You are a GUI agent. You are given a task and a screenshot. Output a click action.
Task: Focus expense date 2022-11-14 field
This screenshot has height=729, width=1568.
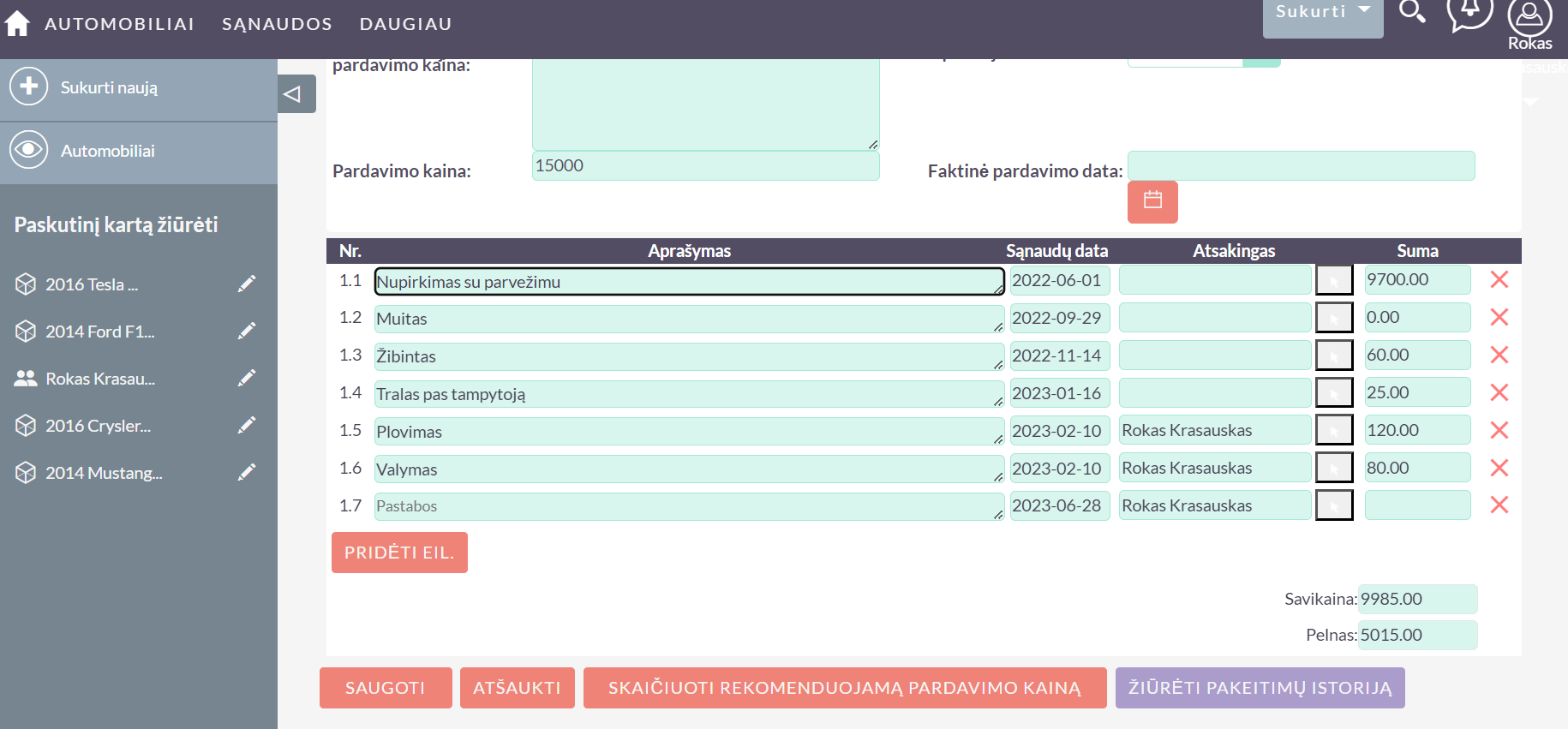[x=1061, y=356]
